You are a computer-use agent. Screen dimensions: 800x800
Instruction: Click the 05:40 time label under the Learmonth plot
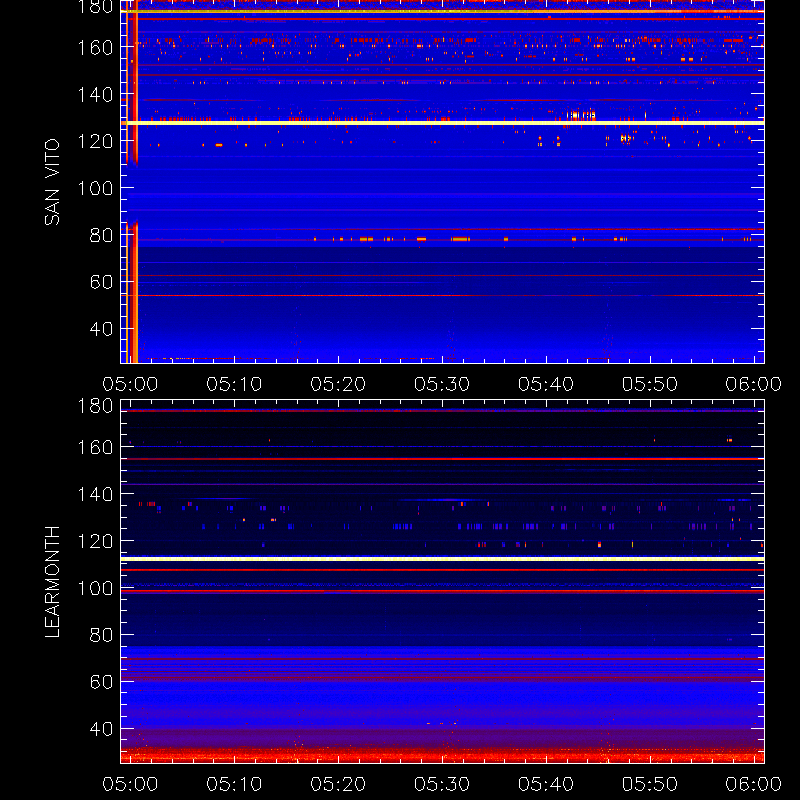click(x=546, y=784)
